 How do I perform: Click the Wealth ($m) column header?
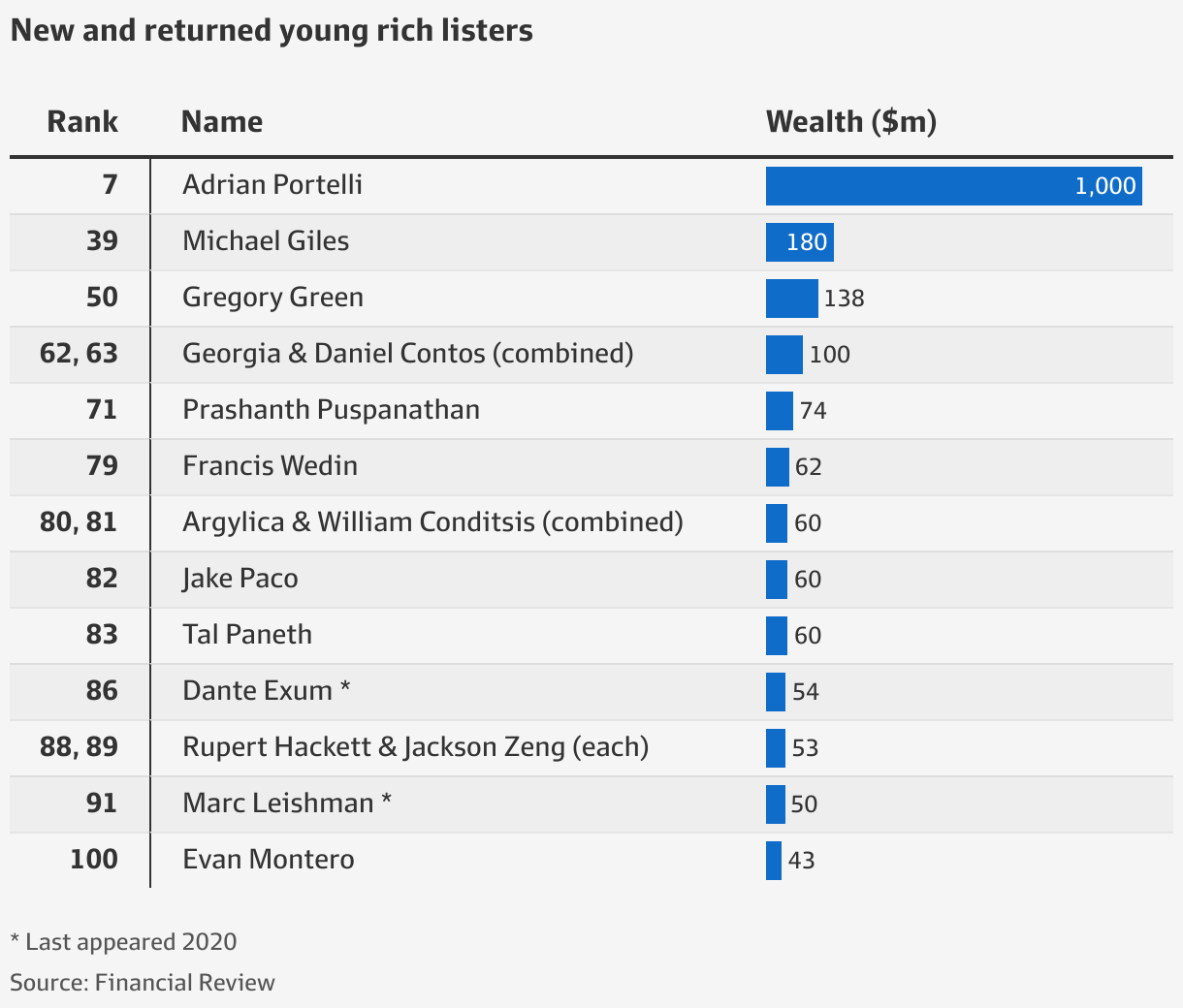tap(851, 122)
